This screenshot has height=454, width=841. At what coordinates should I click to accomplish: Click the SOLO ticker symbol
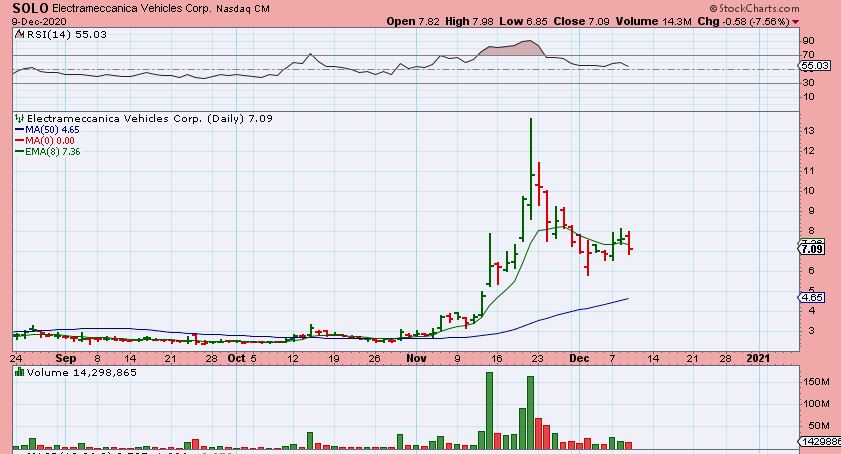(31, 8)
